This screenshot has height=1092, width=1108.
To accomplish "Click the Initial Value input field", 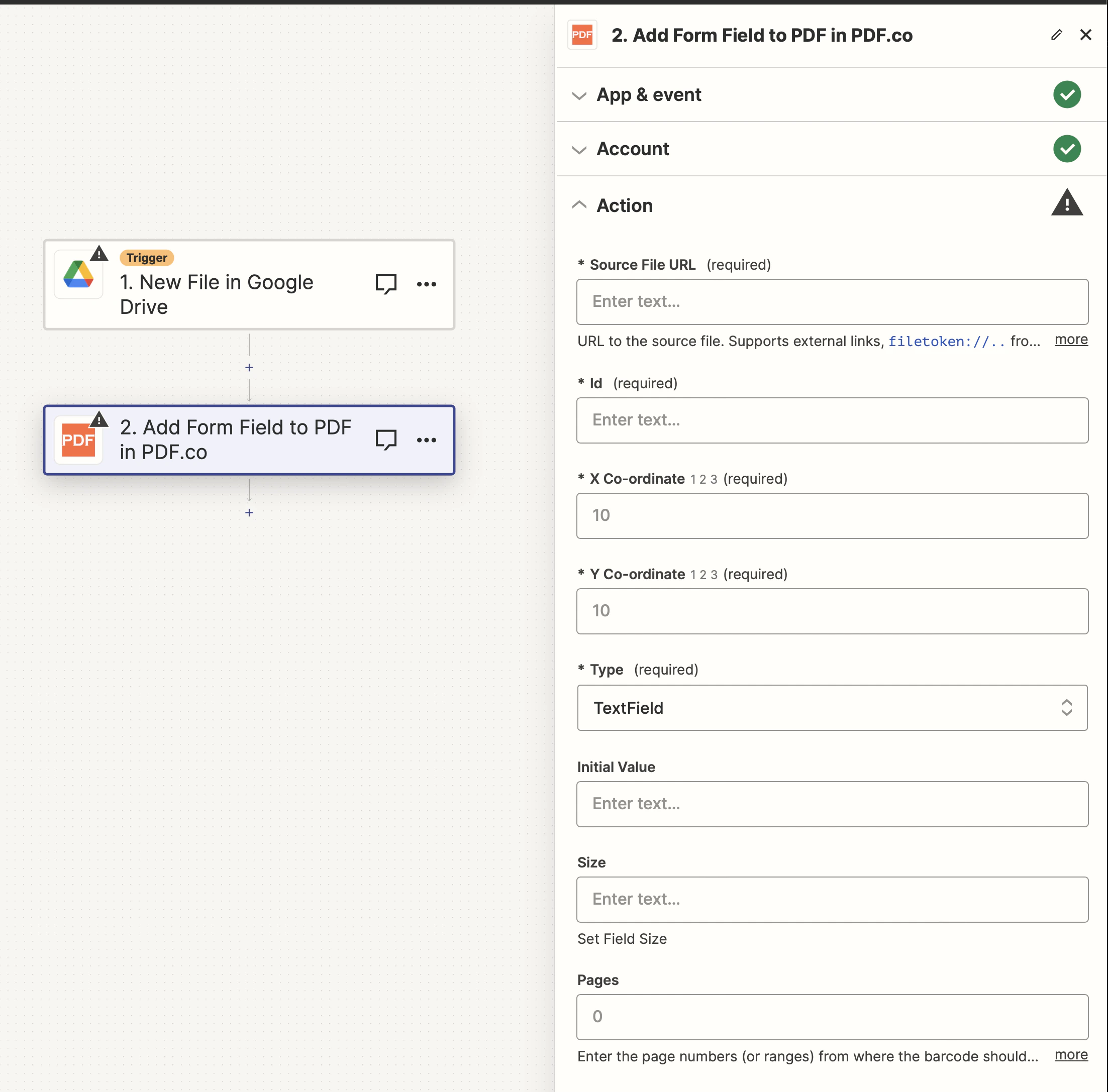I will tap(832, 804).
